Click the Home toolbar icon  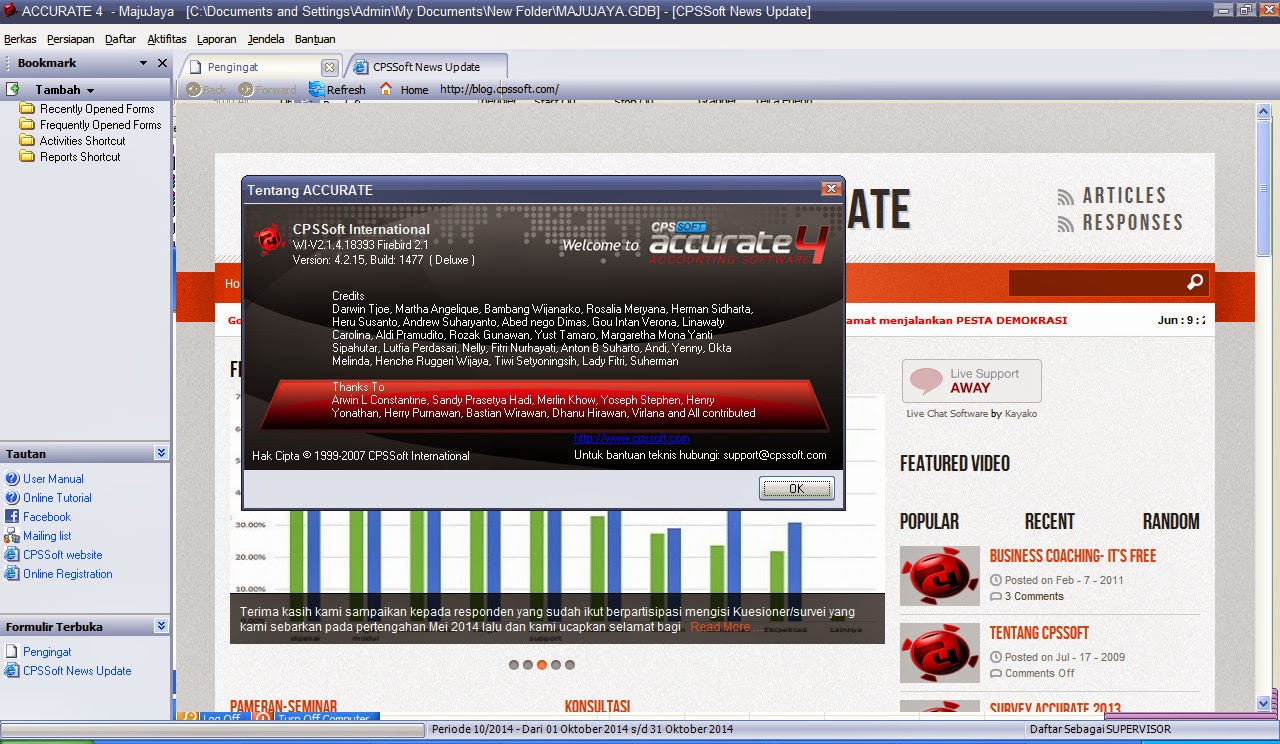tap(386, 89)
